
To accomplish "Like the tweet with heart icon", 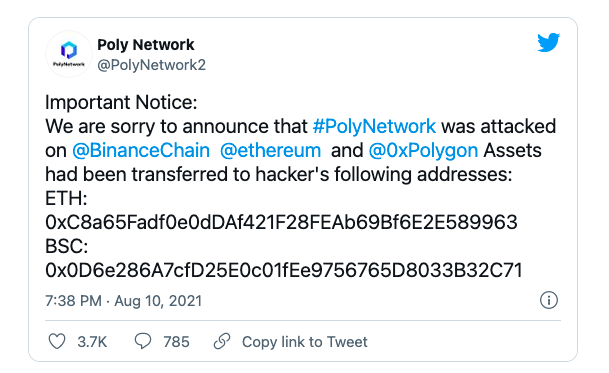I will point(57,342).
